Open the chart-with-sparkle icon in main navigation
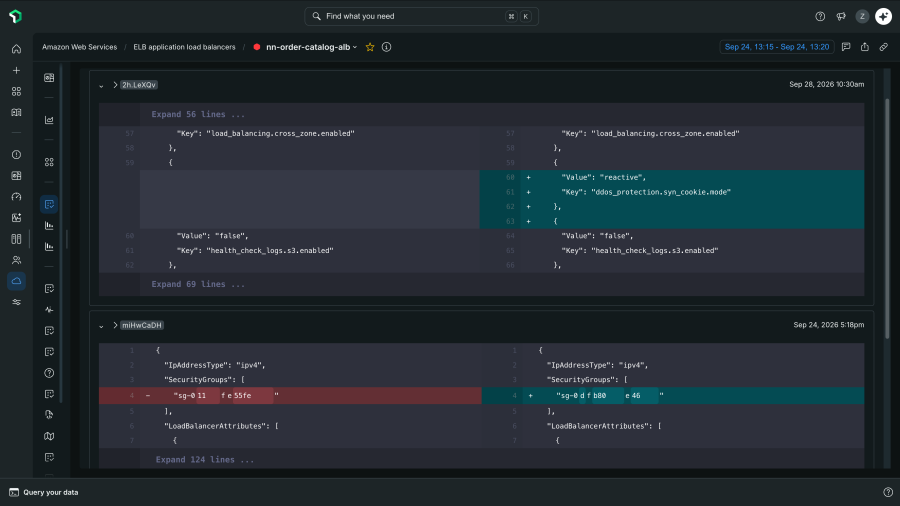The width and height of the screenshot is (900, 506). point(16,217)
